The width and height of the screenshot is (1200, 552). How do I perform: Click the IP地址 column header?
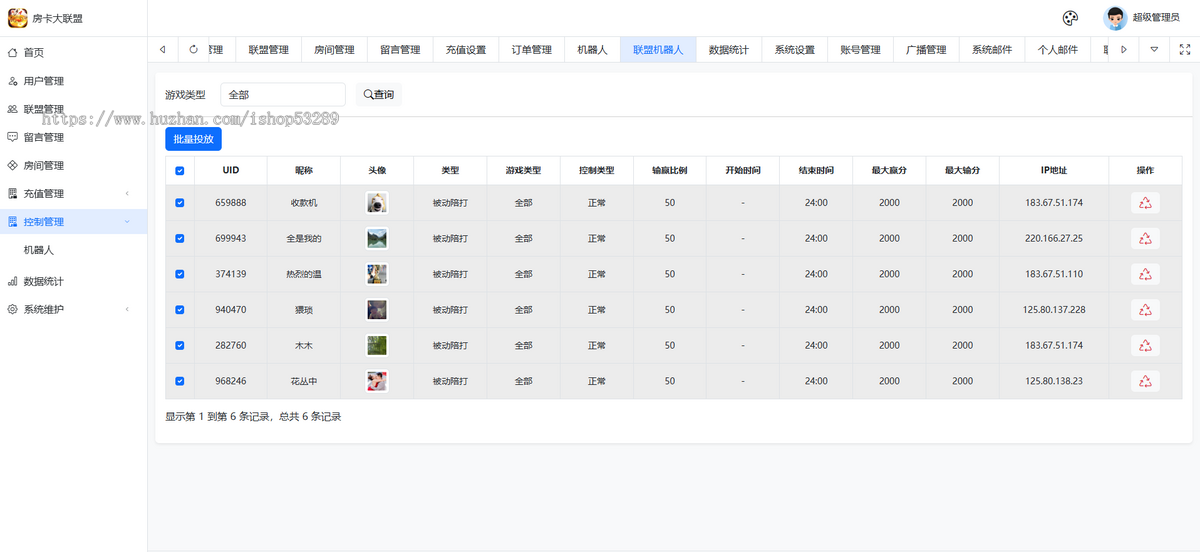point(1054,171)
